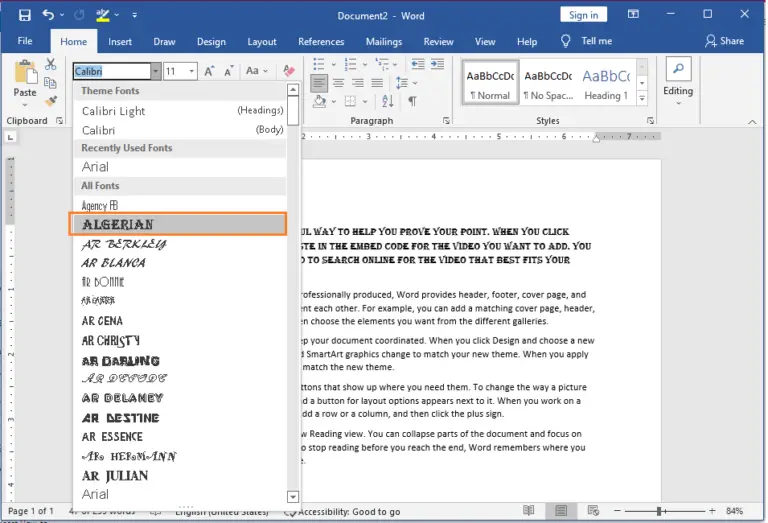Open the Clipboard pane launcher
This screenshot has height=523, width=768.
point(59,120)
